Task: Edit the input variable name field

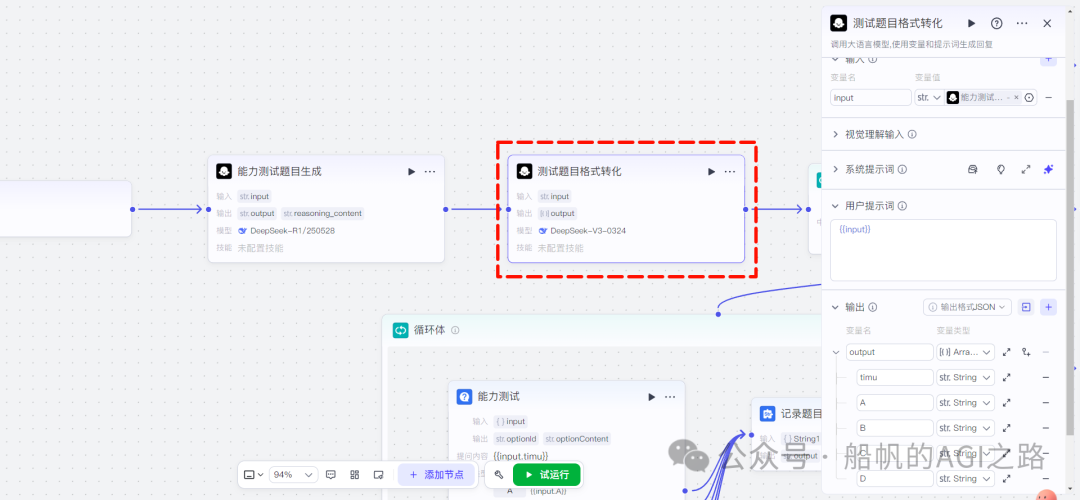Action: tap(871, 98)
